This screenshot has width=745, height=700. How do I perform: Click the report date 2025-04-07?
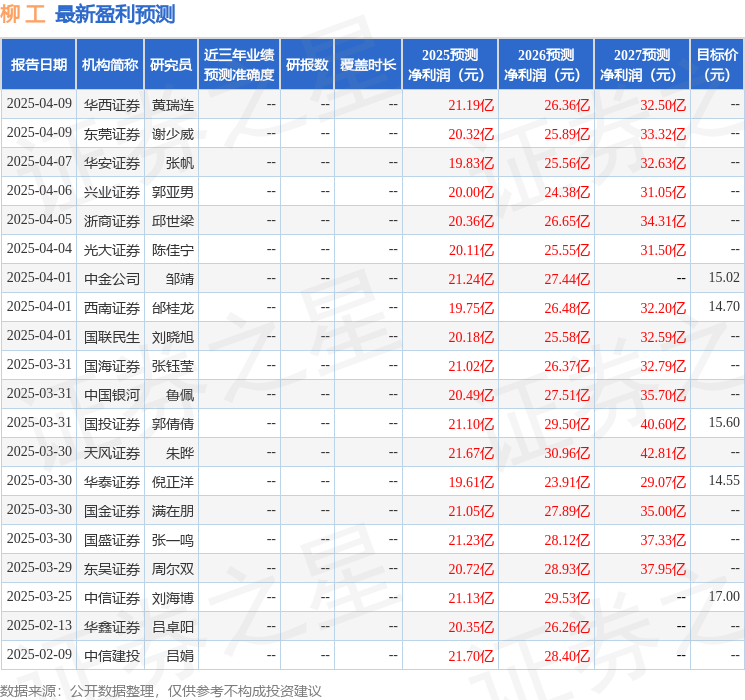[39, 162]
